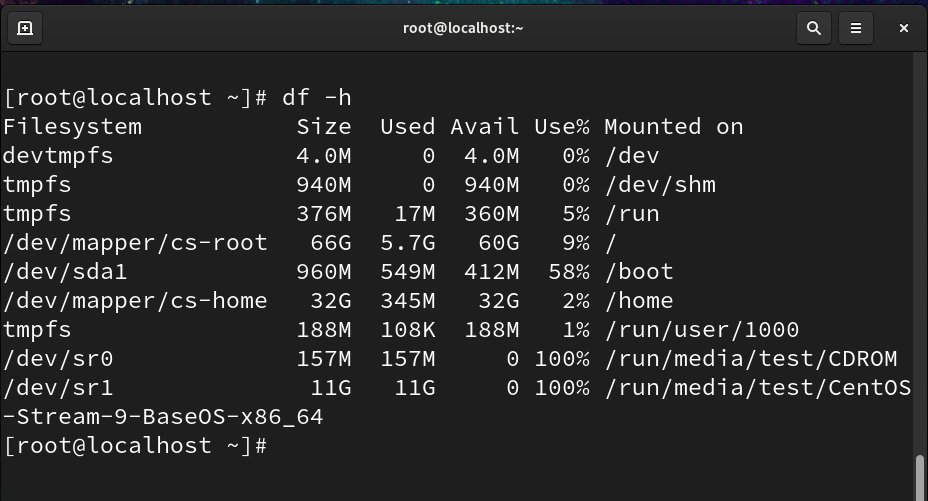The width and height of the screenshot is (928, 501).
Task: Click the vertical scrollbar thumb
Action: pos(920,476)
